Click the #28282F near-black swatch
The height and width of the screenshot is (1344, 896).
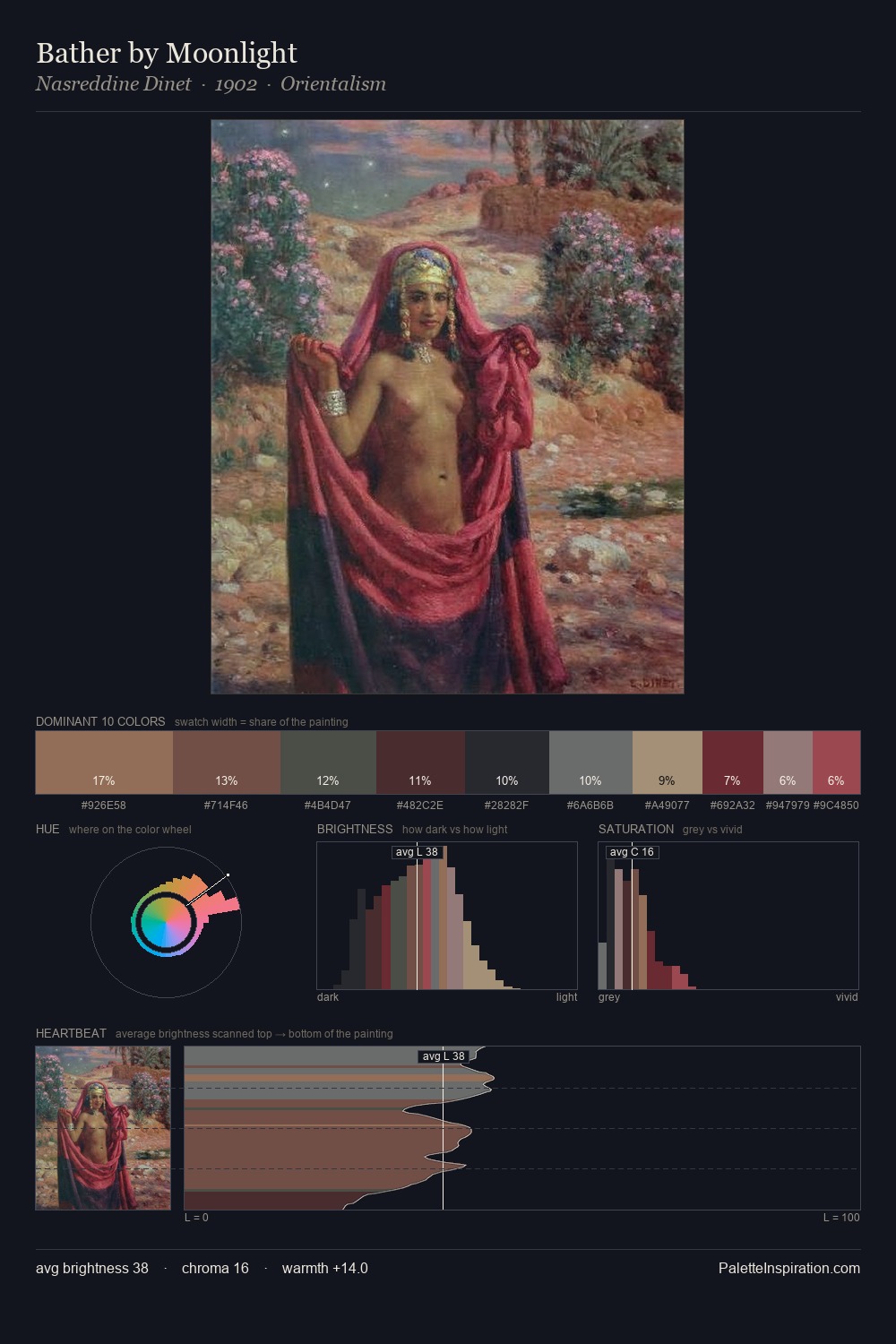tap(507, 762)
